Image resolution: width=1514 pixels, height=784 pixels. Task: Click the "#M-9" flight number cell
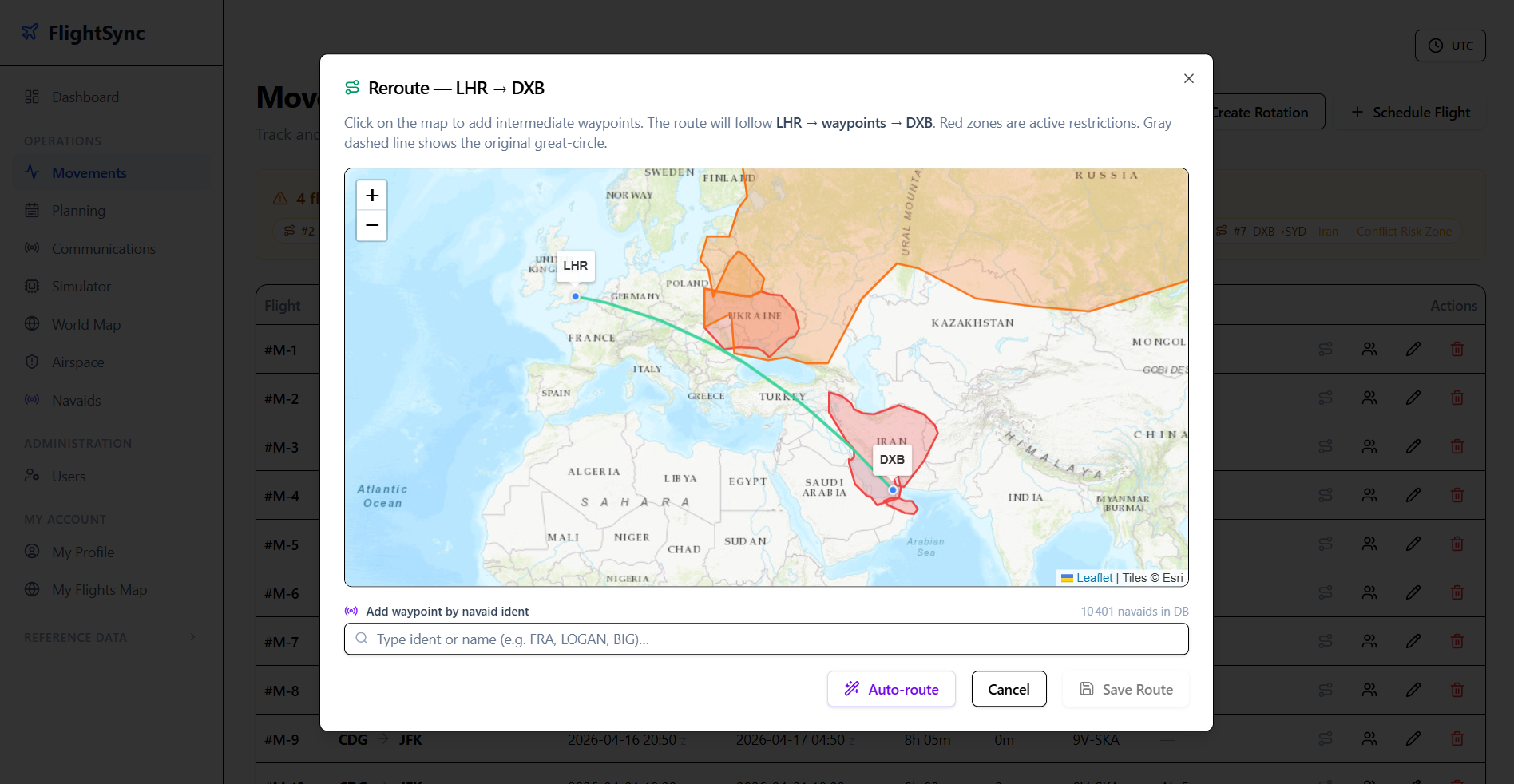282,740
